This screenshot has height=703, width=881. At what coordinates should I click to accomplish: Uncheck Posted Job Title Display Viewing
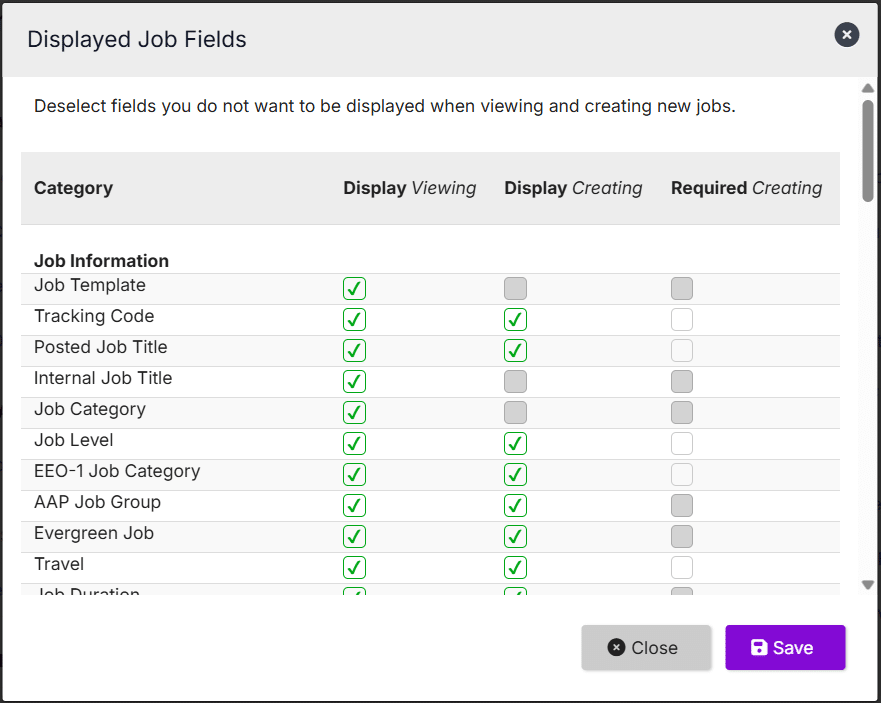click(354, 351)
